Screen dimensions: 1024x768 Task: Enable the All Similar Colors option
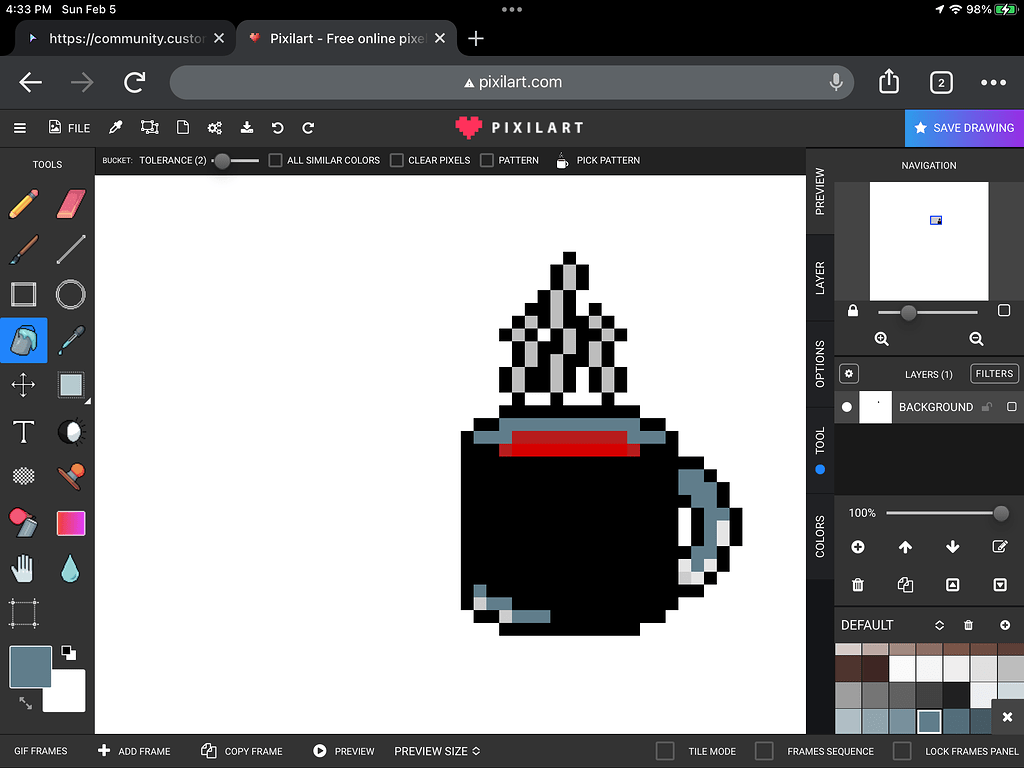(x=274, y=160)
